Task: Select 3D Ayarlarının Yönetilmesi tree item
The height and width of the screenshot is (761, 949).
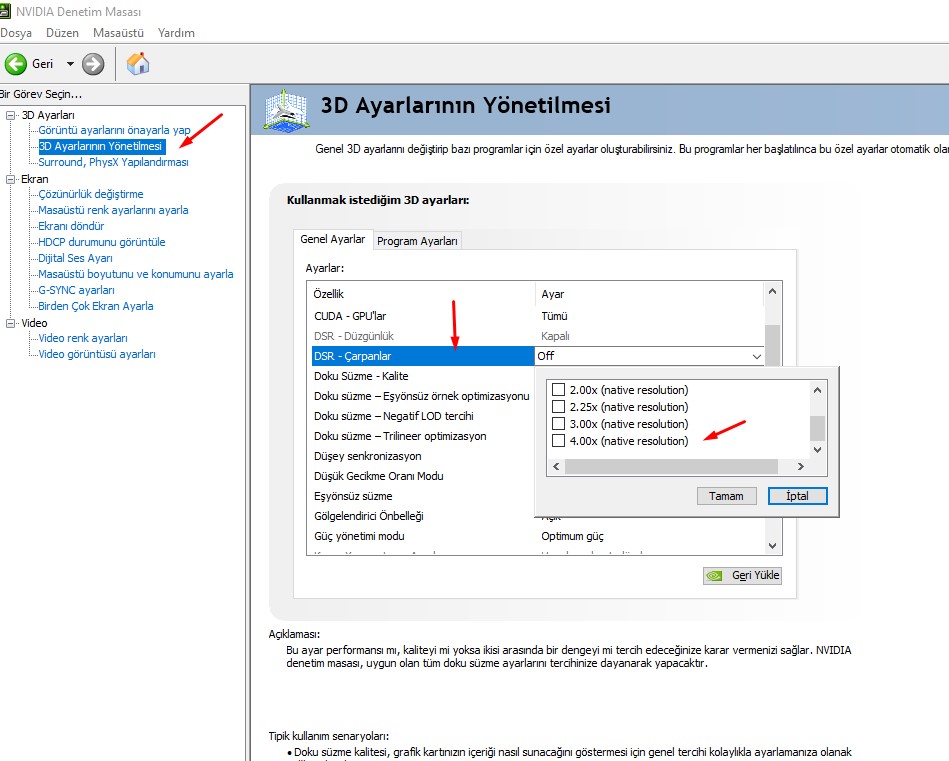Action: point(101,146)
